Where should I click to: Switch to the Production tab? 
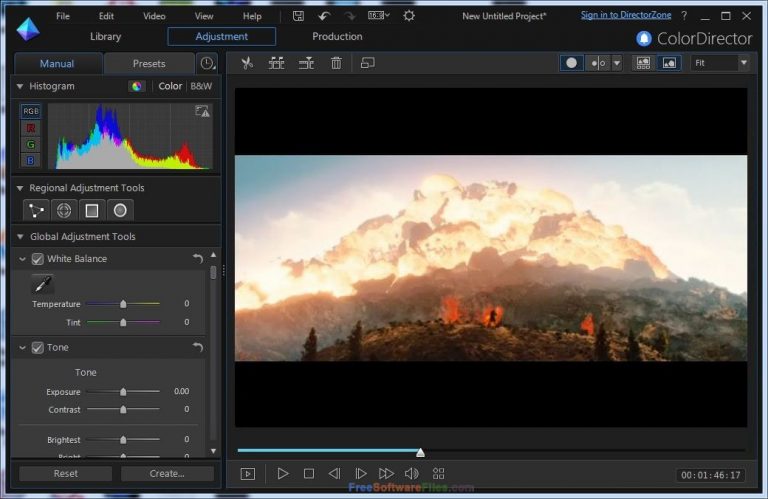pyautogui.click(x=337, y=37)
